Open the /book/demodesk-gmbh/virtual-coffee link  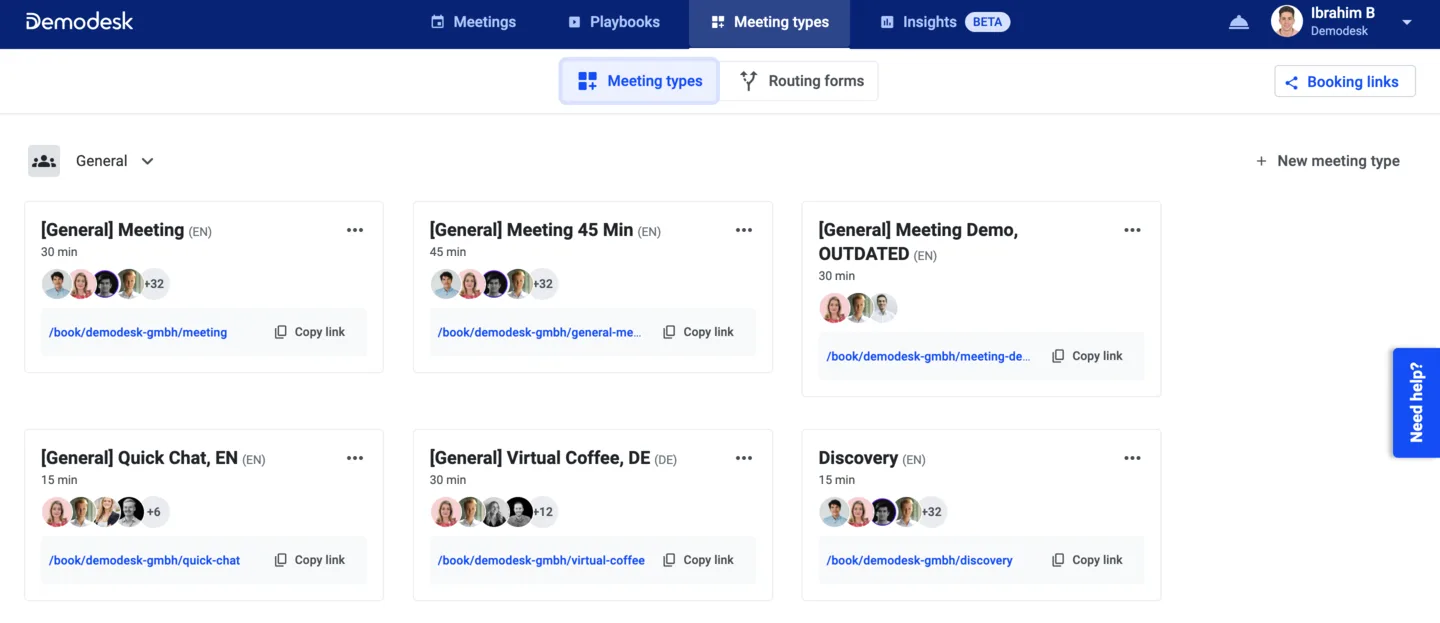pyautogui.click(x=541, y=561)
